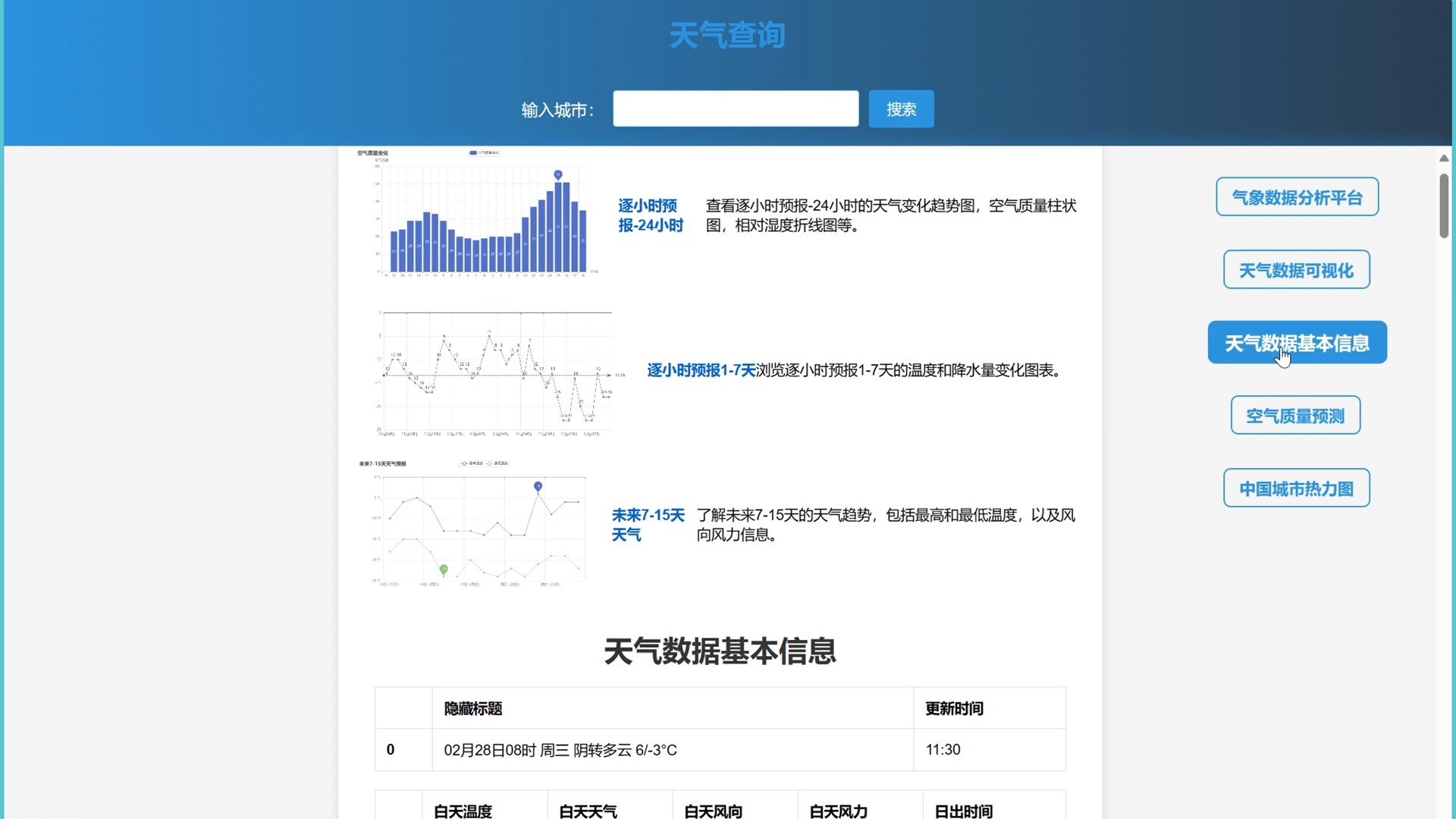This screenshot has height=819, width=1456.
Task: Open 中国城市热力图 view
Action: [x=1296, y=488]
